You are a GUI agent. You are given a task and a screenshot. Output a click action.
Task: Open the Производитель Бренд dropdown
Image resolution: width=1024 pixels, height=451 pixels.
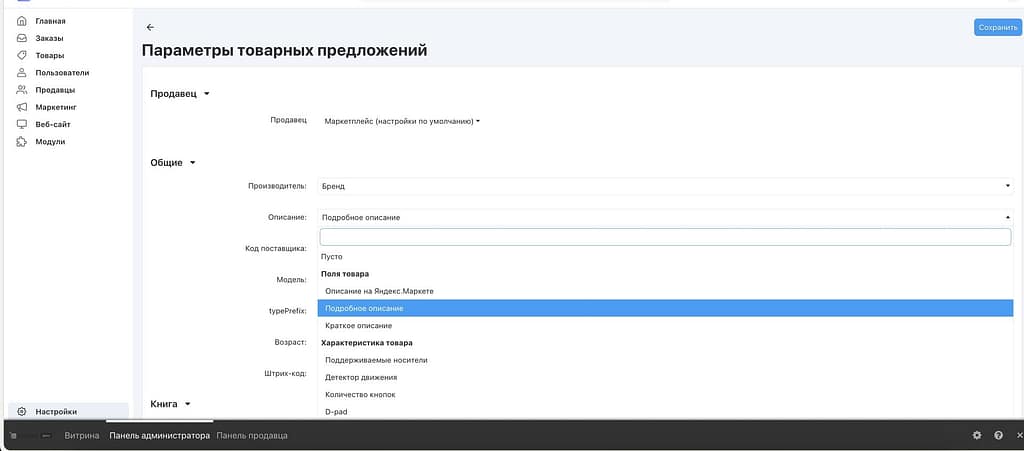coord(665,187)
